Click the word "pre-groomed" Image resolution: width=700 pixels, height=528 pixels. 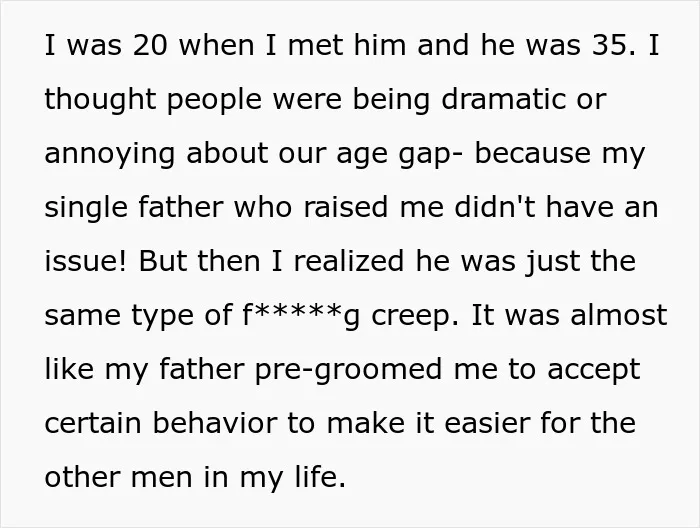pyautogui.click(x=349, y=370)
